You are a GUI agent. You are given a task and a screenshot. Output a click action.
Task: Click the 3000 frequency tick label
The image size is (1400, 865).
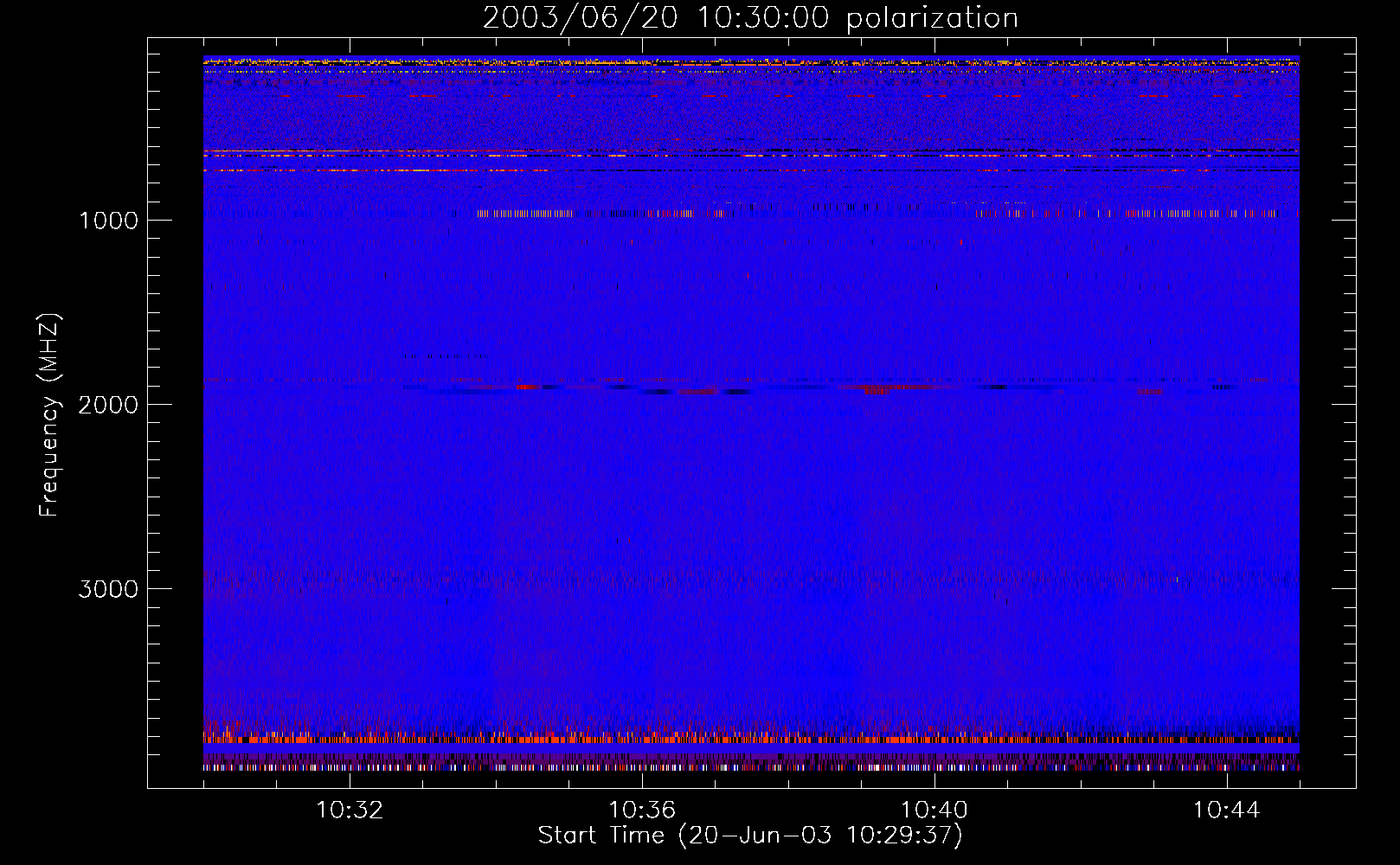click(108, 589)
